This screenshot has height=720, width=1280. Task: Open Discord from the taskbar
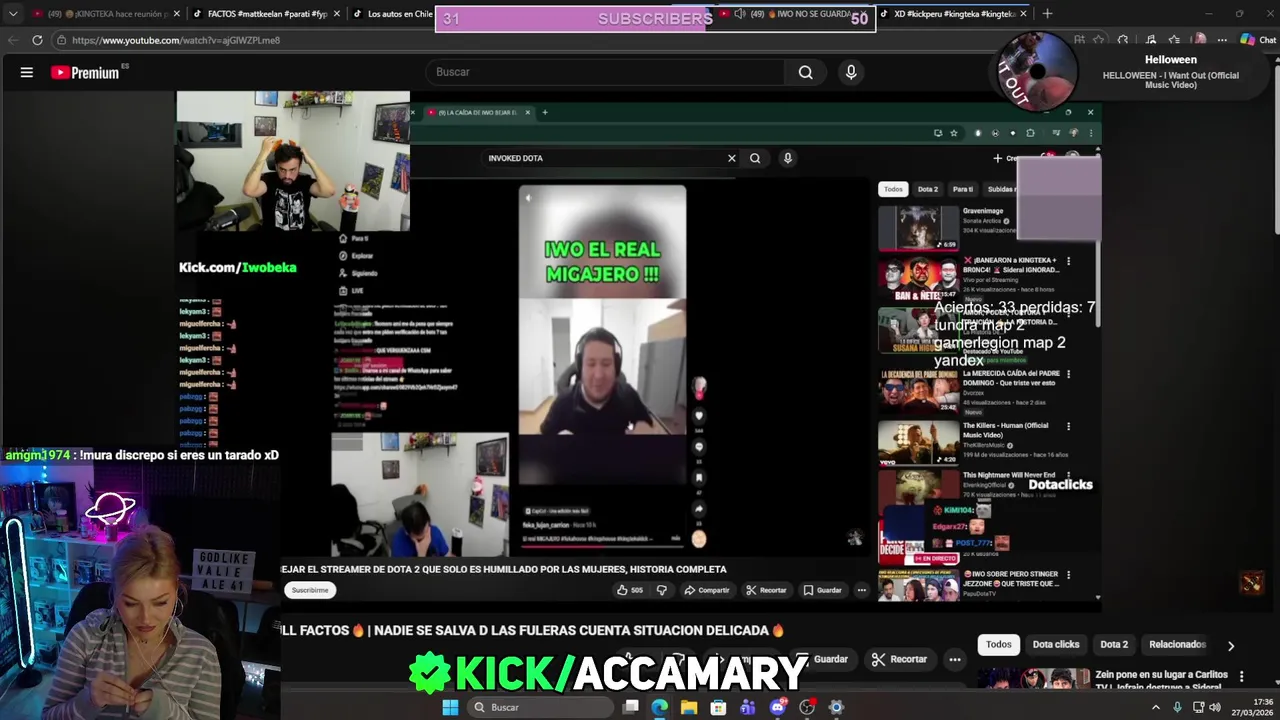tap(777, 707)
